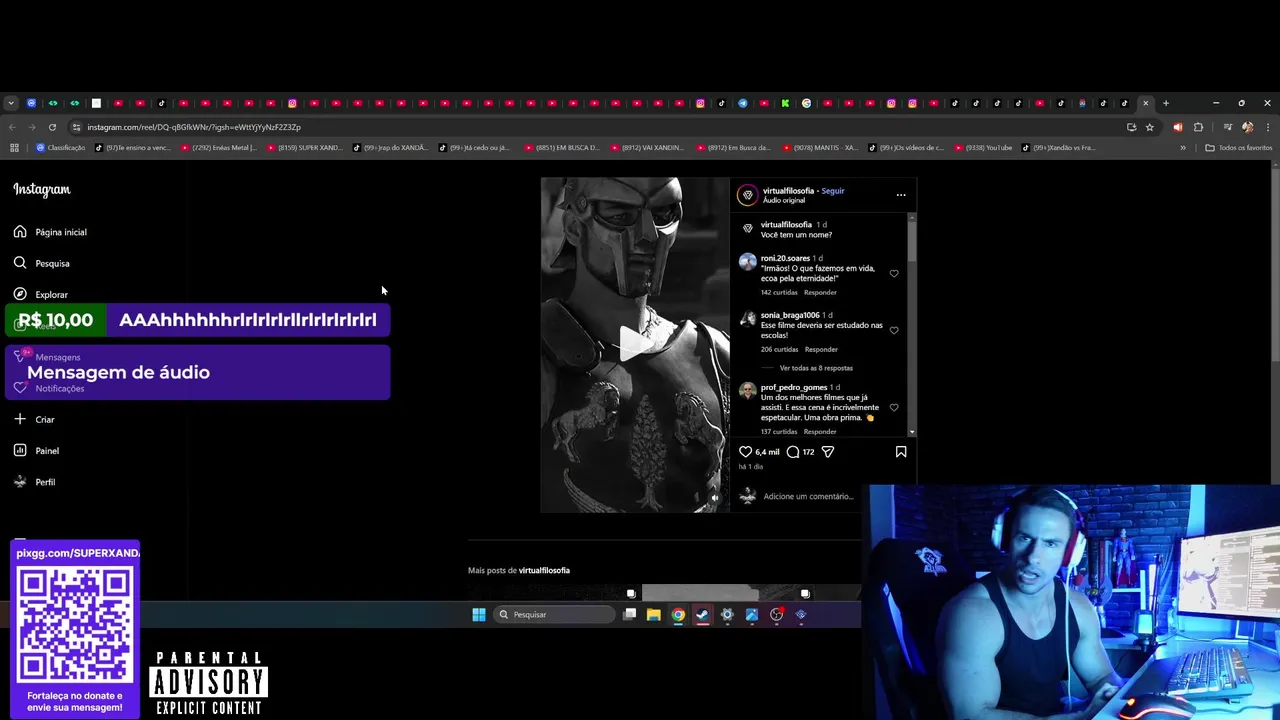Open the (9338) YouTube bookmark
The width and height of the screenshot is (1280, 720).
pos(981,148)
